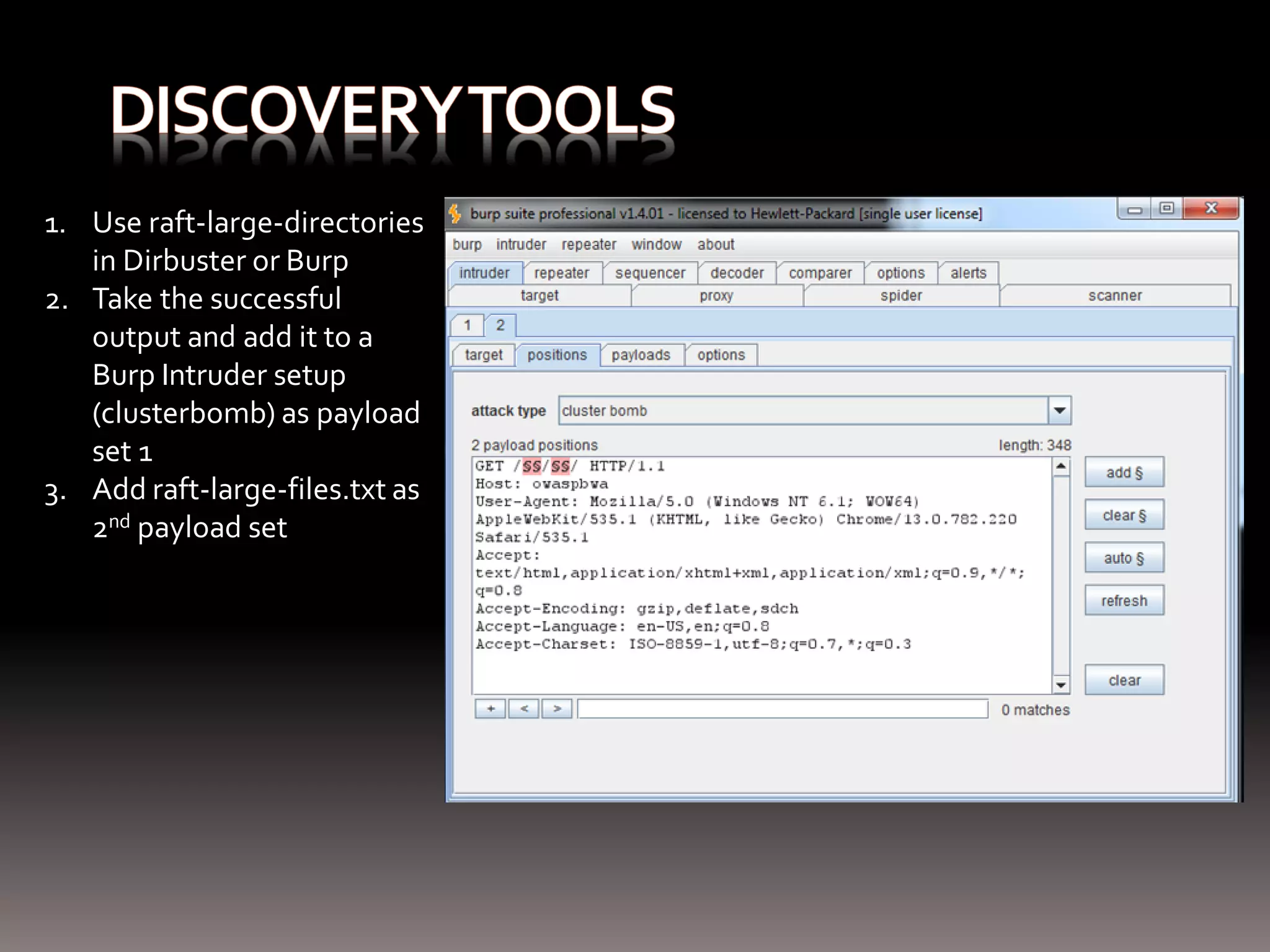The height and width of the screenshot is (952, 1270).
Task: Open the proxy tab
Action: pos(717,296)
